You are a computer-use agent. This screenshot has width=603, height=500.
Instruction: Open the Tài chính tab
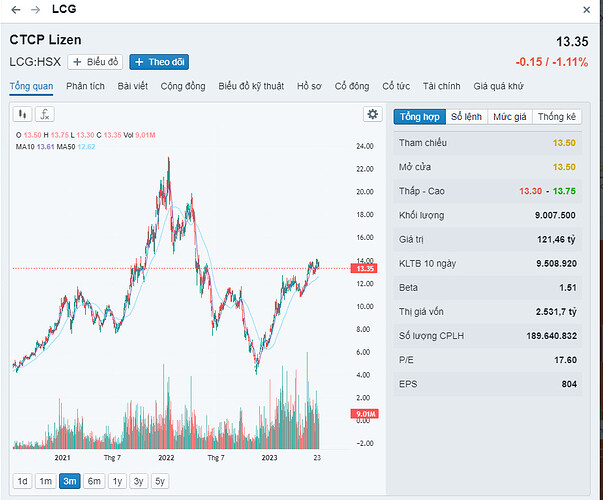pyautogui.click(x=443, y=87)
